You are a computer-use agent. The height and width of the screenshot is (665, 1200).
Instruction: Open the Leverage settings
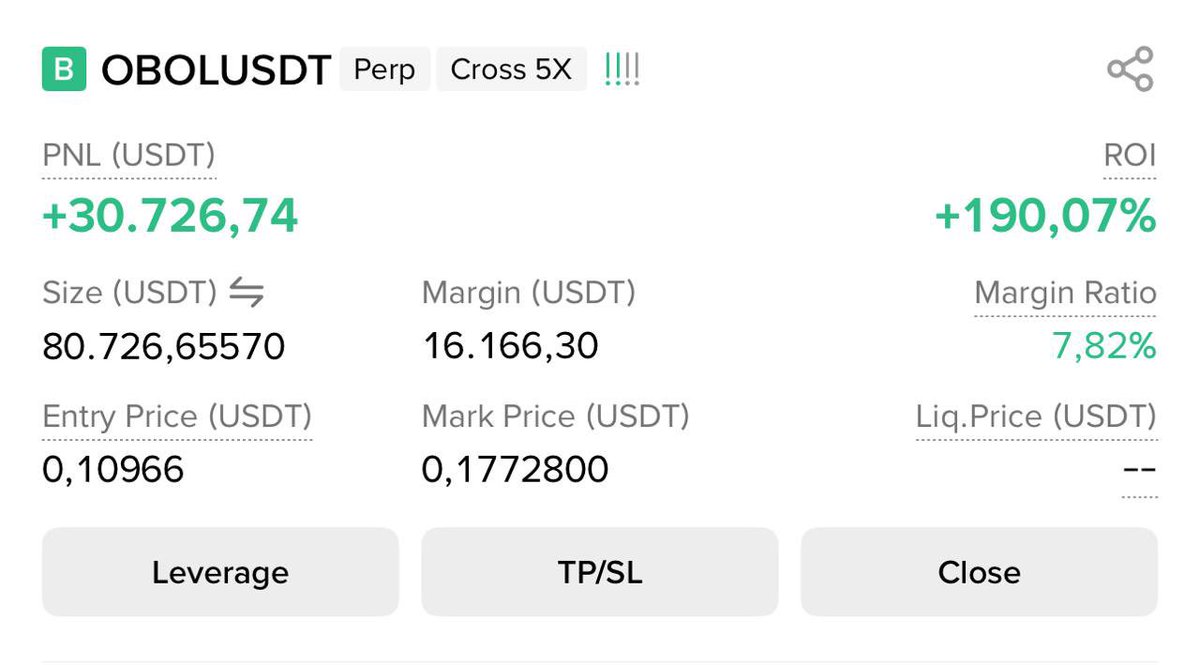220,572
